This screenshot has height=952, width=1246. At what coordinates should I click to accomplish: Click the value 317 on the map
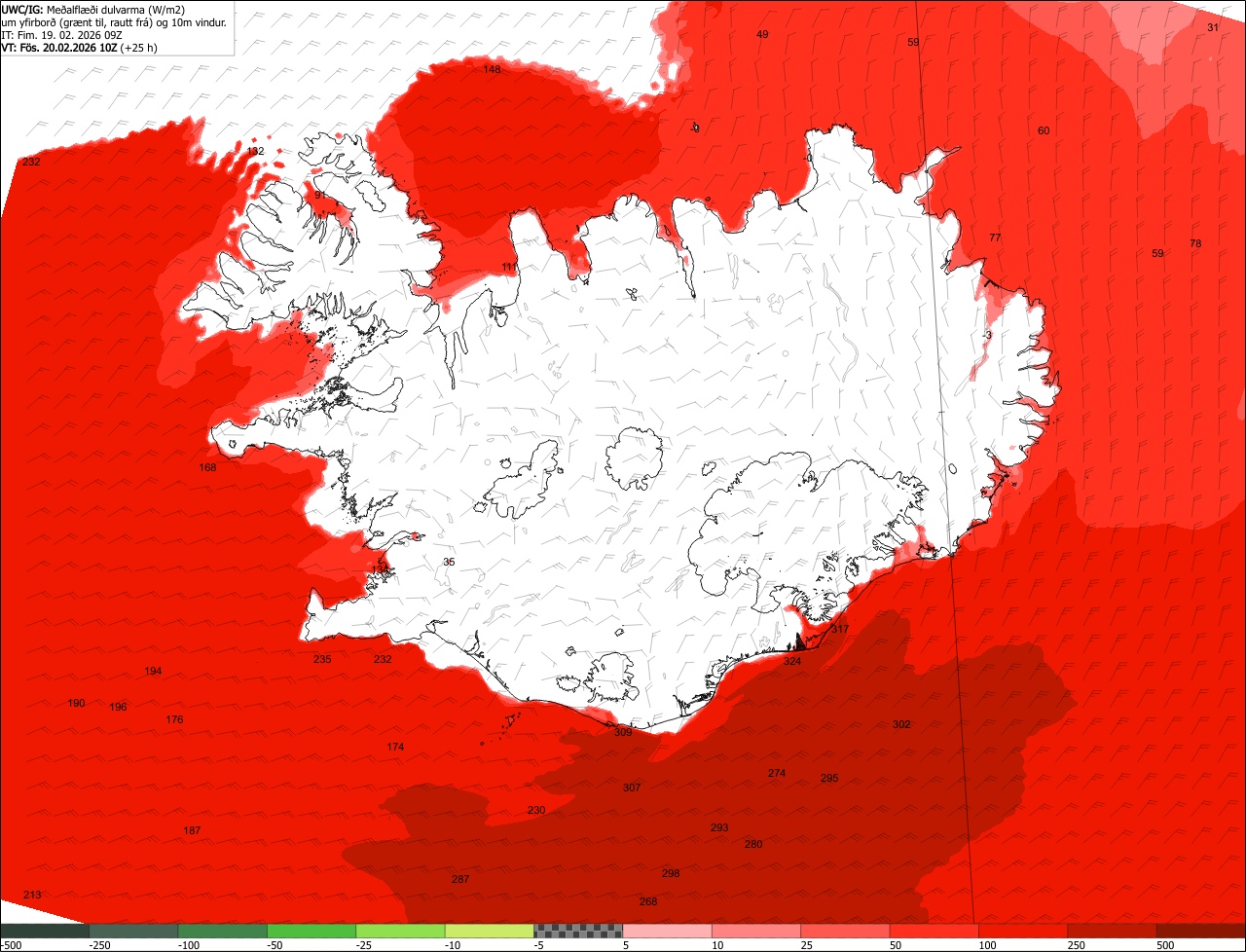pyautogui.click(x=840, y=629)
